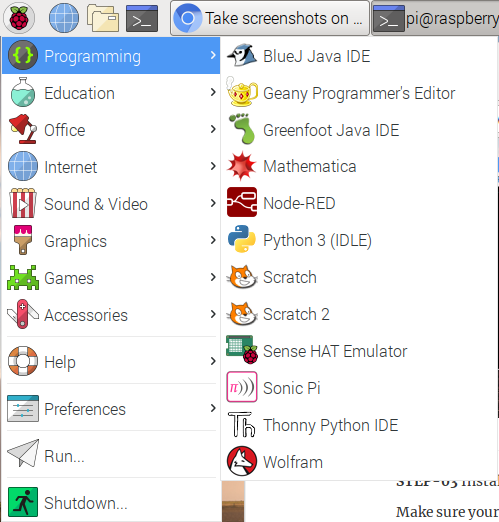Viewport: 499px width, 522px height.
Task: Click the BlueJ blue jay icon
Action: pos(242,55)
